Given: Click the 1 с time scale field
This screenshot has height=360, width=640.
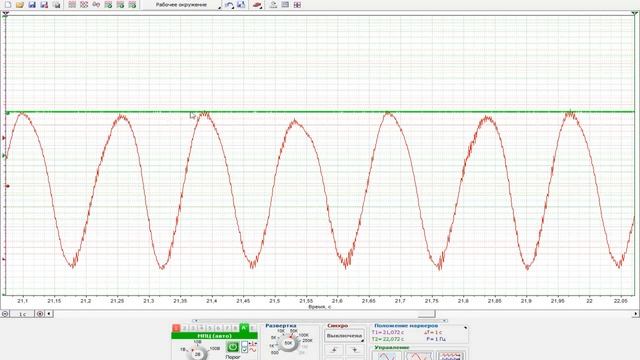Looking at the screenshot, I should [22, 314].
